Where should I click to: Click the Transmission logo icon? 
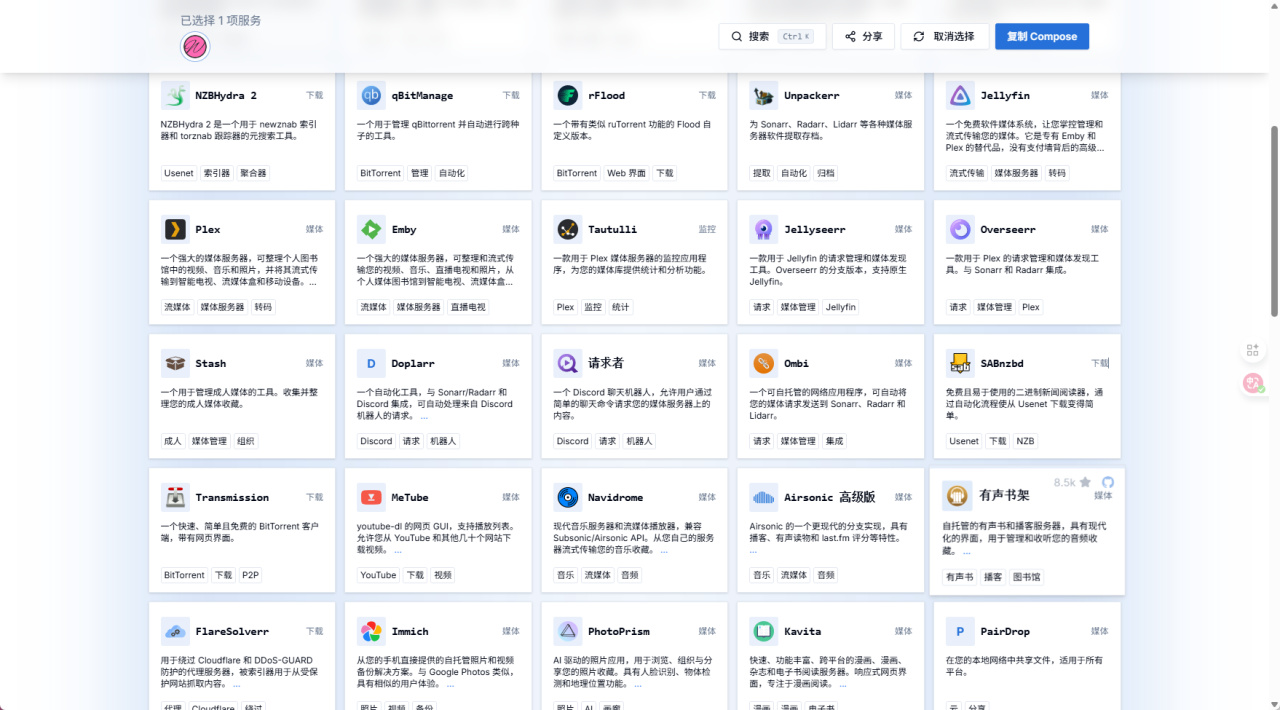pyautogui.click(x=175, y=497)
